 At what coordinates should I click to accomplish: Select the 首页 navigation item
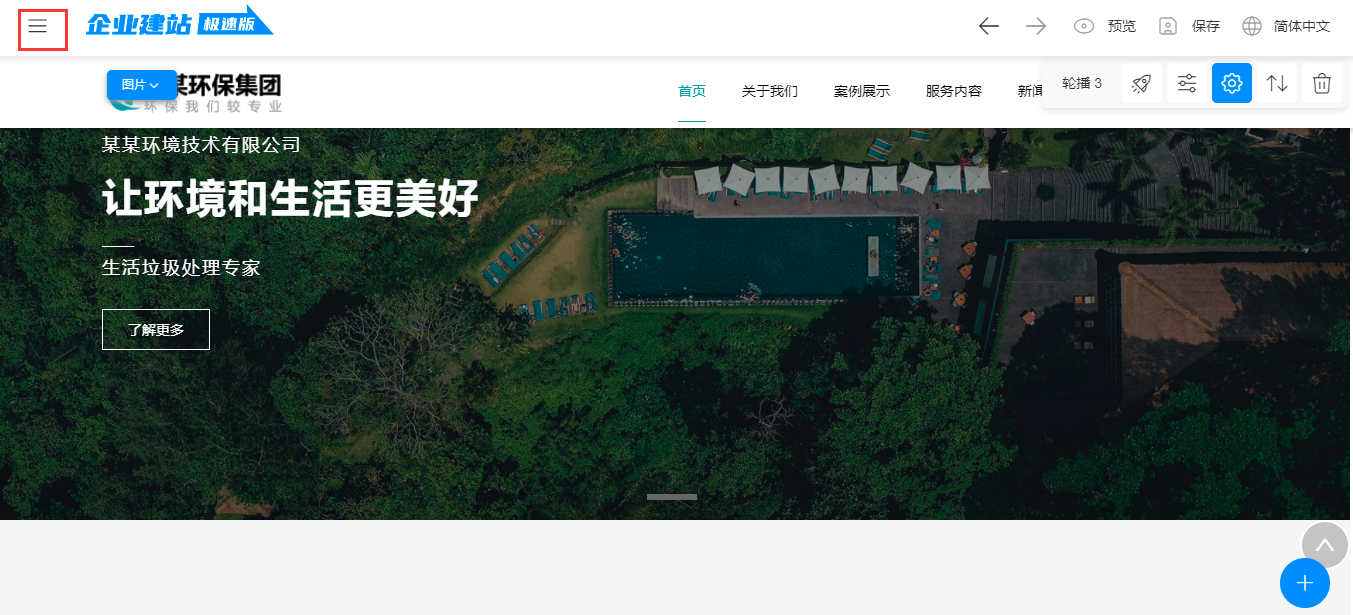click(692, 91)
